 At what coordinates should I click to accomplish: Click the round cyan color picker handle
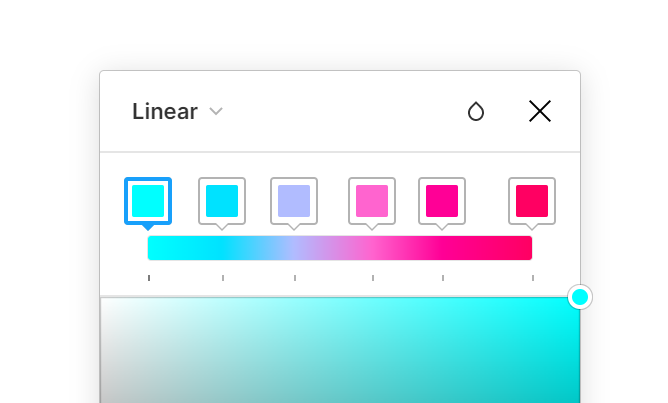[x=580, y=297]
